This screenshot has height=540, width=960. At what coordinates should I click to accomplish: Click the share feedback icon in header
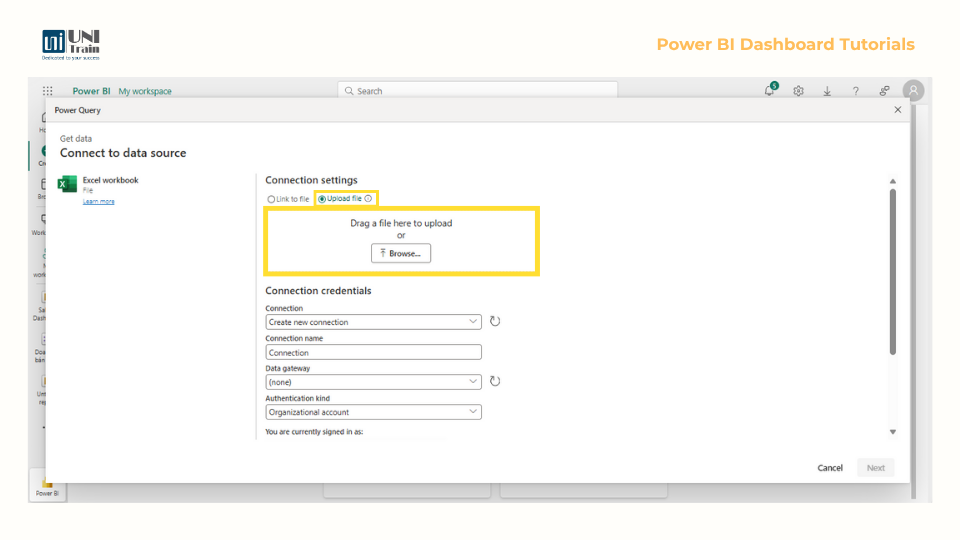coord(885,91)
